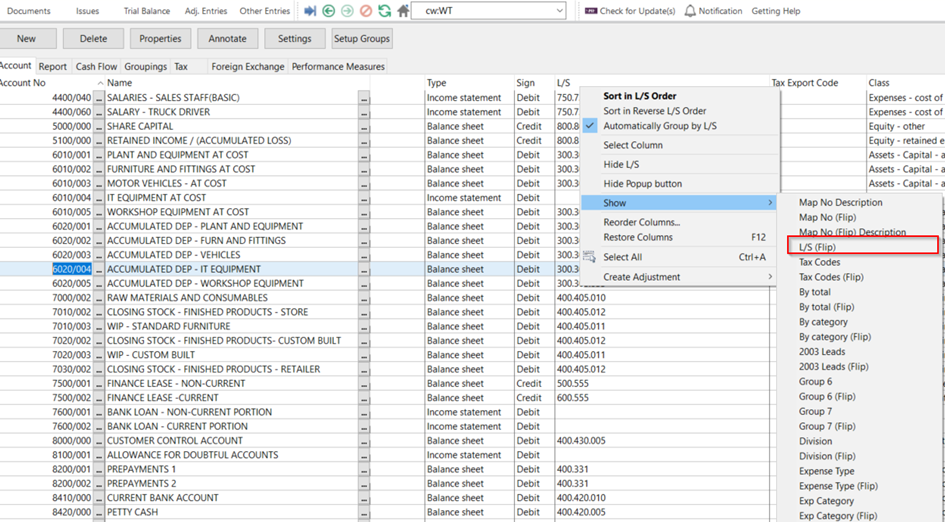The image size is (945, 522).
Task: Select the Division submenu item
Action: point(815,441)
